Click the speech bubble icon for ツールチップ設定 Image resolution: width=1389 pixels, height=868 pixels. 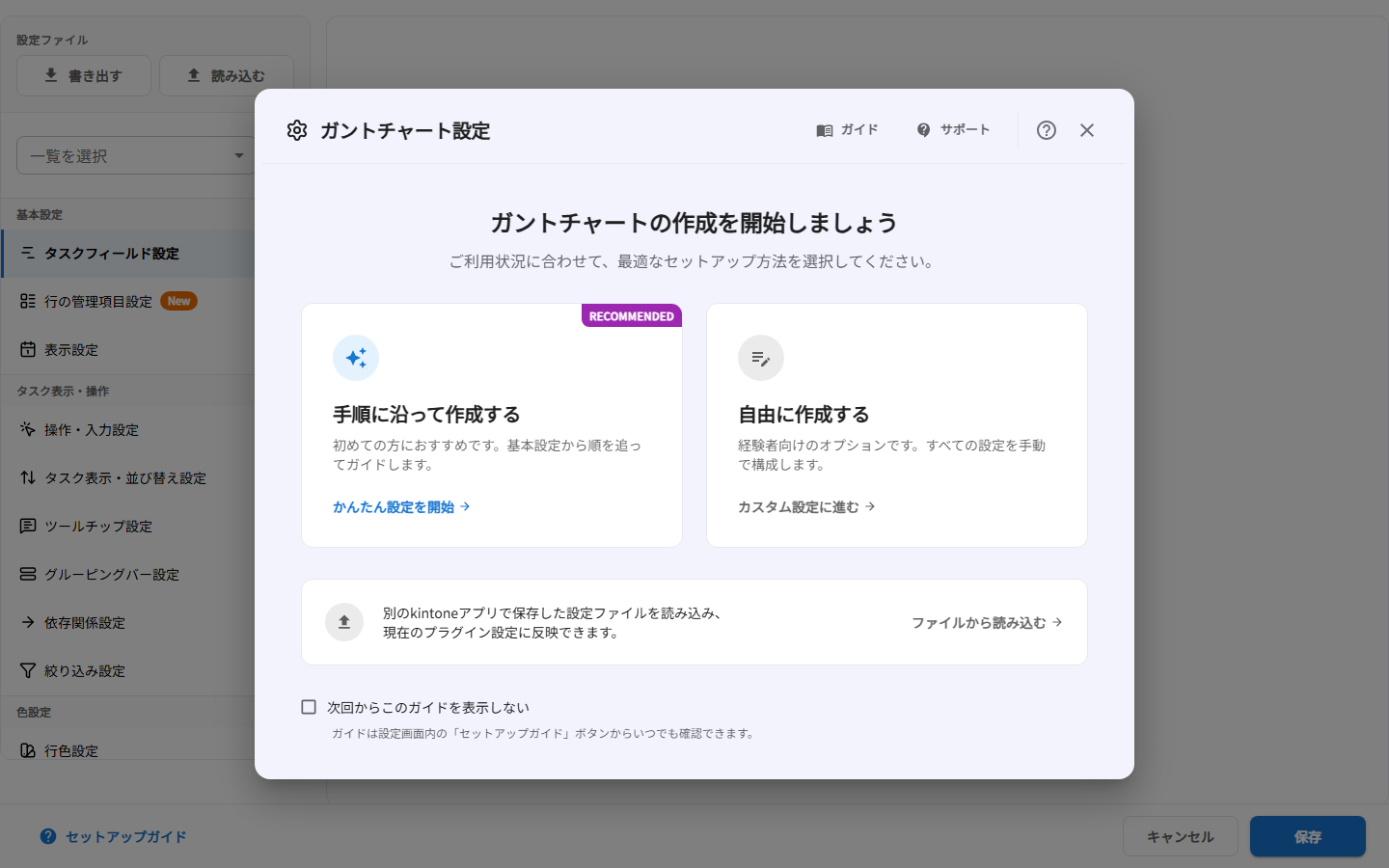(28, 526)
